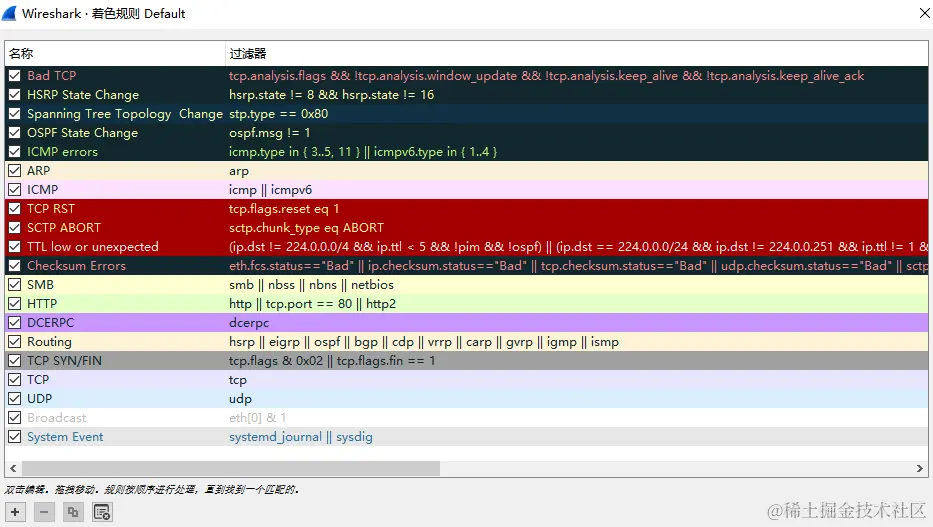Select the HSRP State Change rule name

pos(83,95)
